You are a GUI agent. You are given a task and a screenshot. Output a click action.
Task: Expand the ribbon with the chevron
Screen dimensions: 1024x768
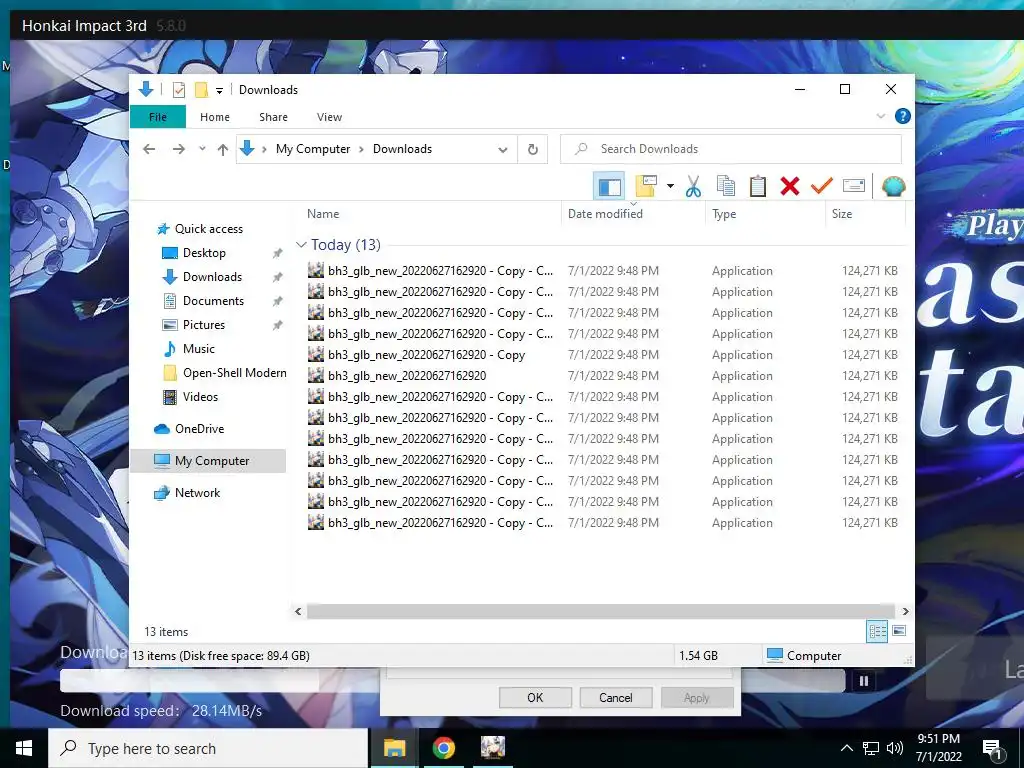[x=880, y=116]
